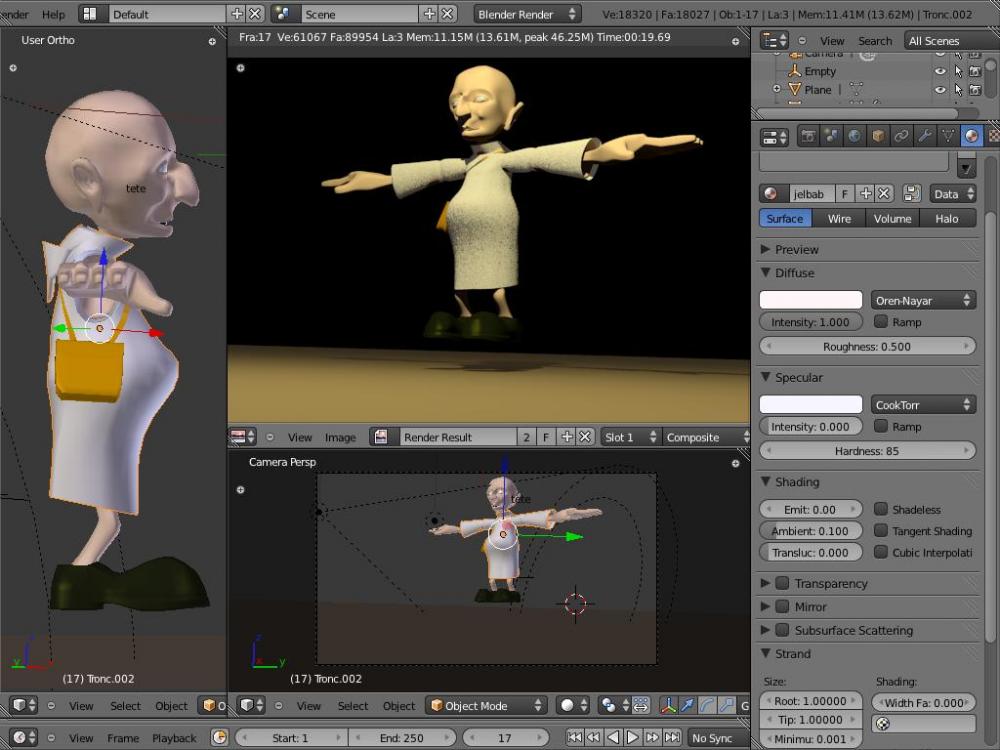Image resolution: width=1000 pixels, height=750 pixels.
Task: Open the Oren-Nayar diffuse shader dropdown
Action: tap(923, 300)
